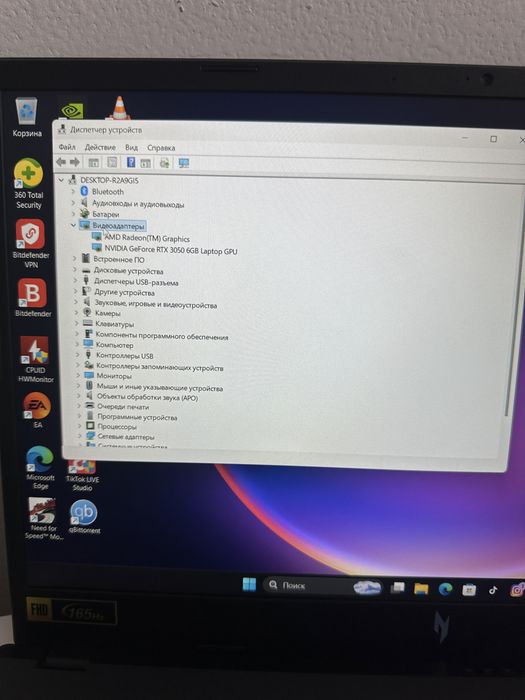Open Task View from the taskbar
The image size is (525, 700).
[x=397, y=588]
